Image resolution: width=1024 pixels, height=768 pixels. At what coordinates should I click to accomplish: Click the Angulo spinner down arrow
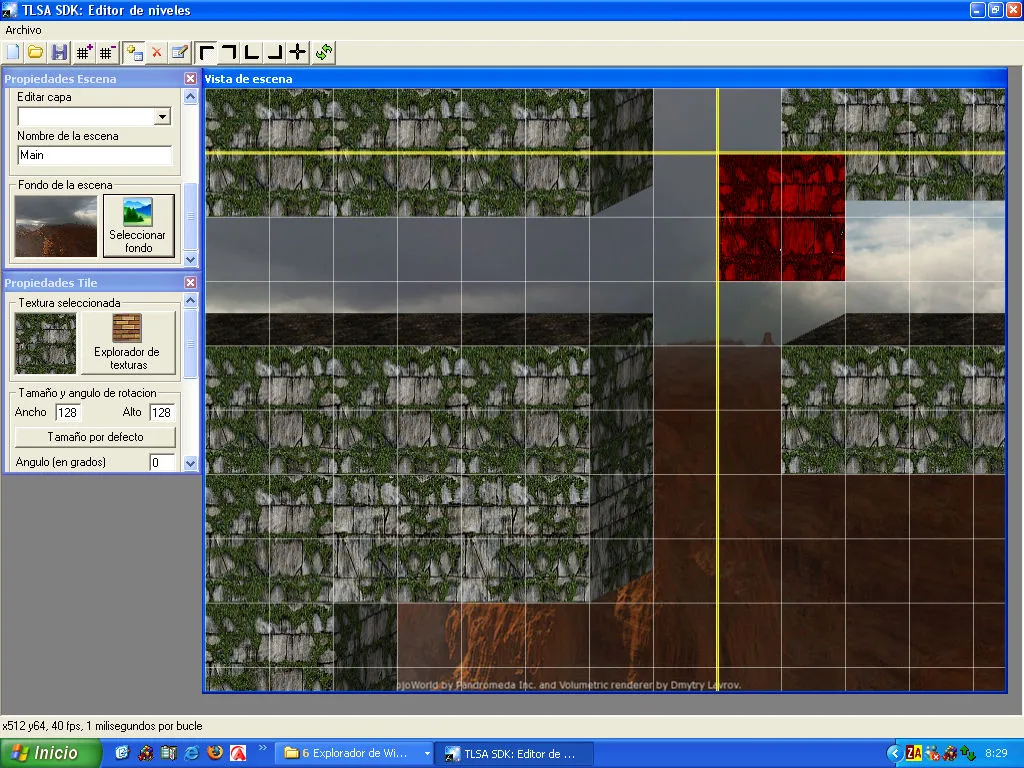(188, 463)
